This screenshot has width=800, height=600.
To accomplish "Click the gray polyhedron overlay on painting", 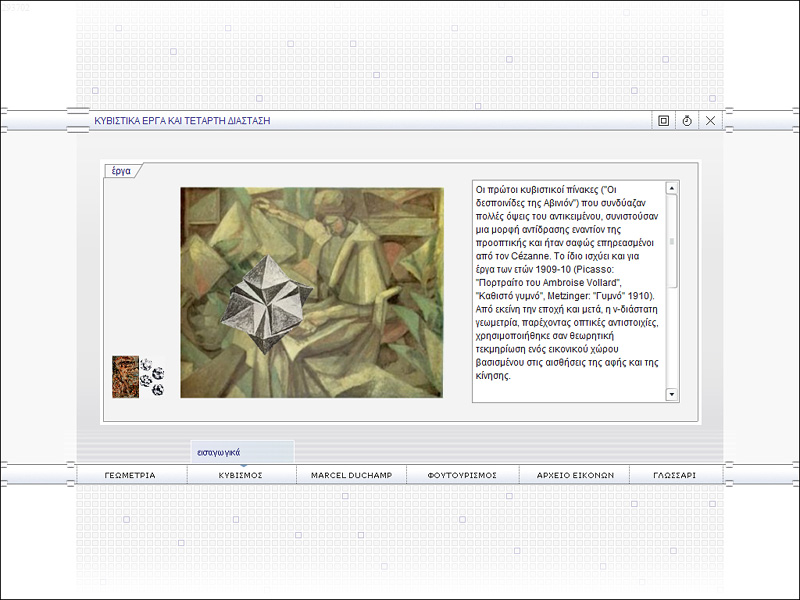I will (266, 304).
